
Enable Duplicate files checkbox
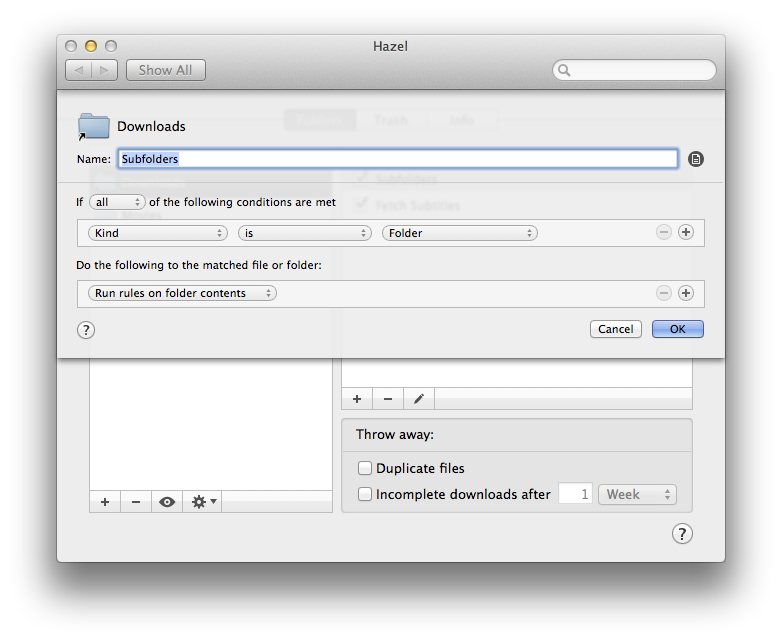click(x=365, y=468)
